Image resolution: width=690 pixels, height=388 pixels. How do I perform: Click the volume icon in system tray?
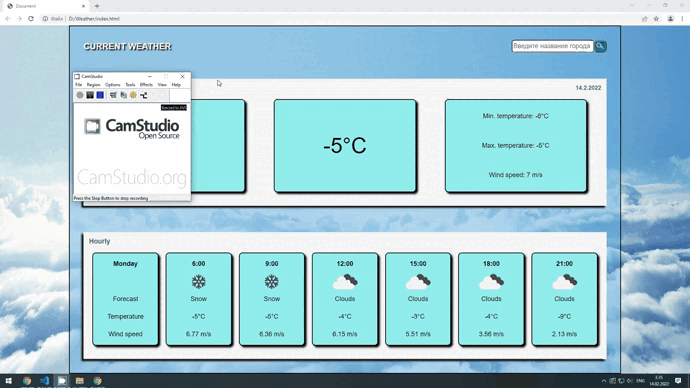click(x=630, y=381)
